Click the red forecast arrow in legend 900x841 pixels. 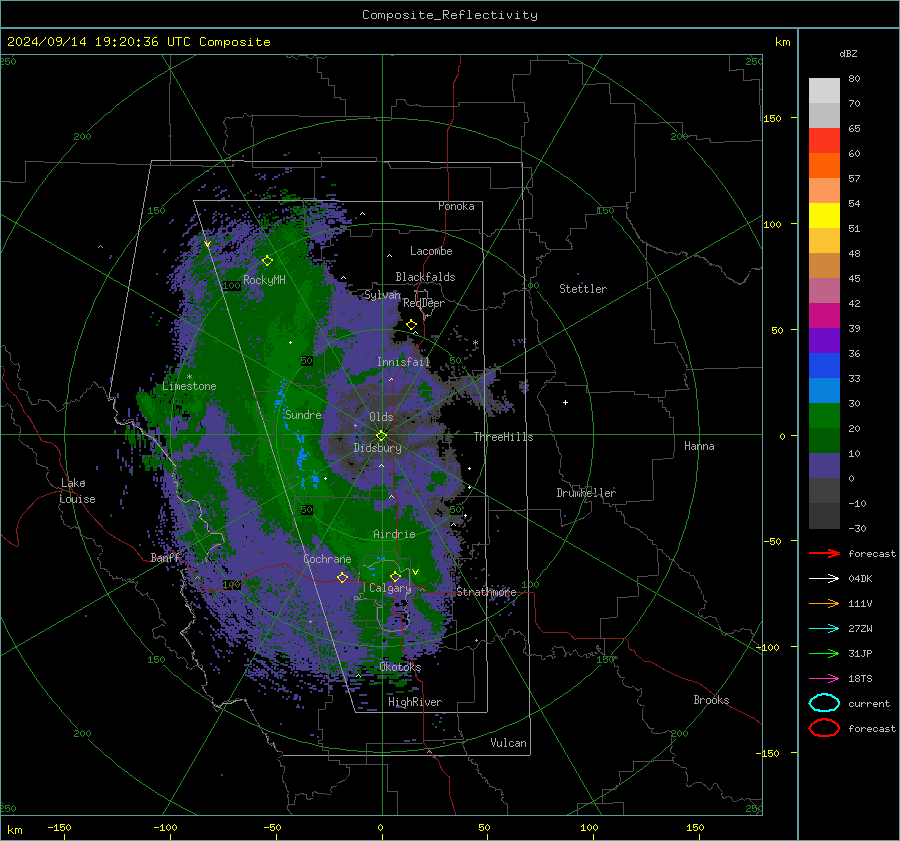pos(824,553)
